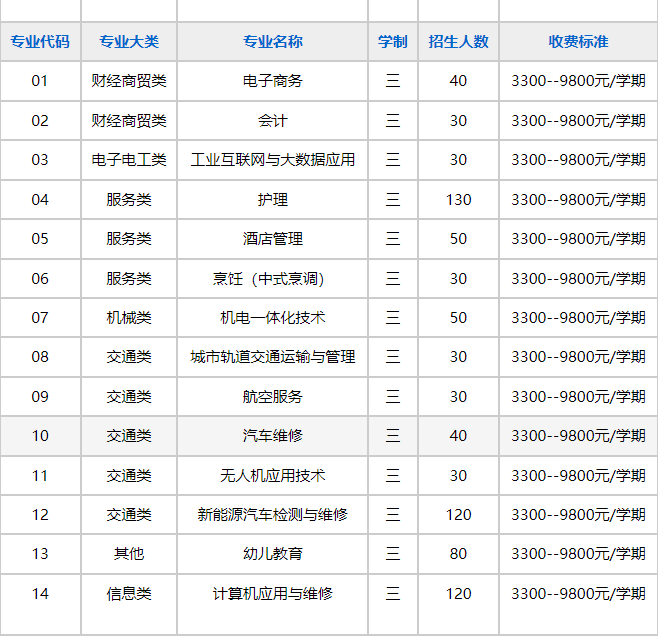Image resolution: width=658 pixels, height=636 pixels.
Task: Click the 专业大类 column header
Action: tap(129, 42)
